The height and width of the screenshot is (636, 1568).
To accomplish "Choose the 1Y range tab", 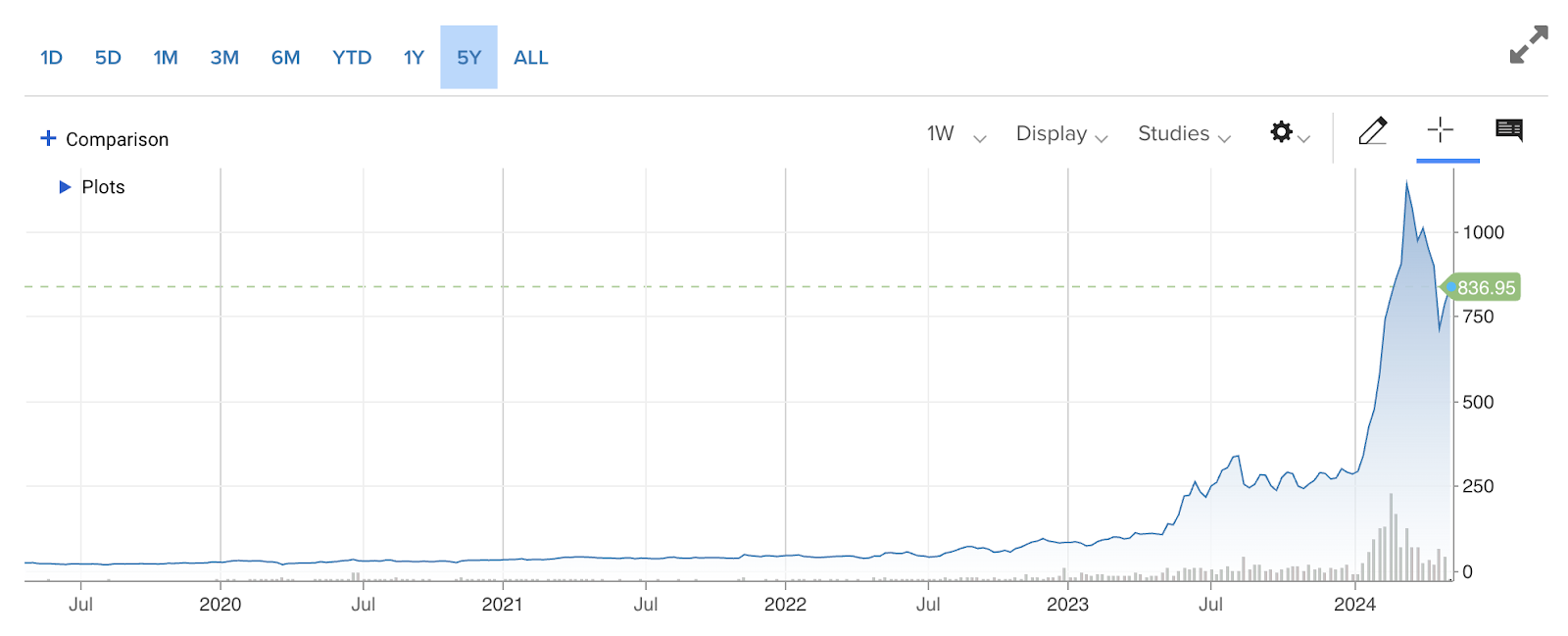I will point(414,58).
